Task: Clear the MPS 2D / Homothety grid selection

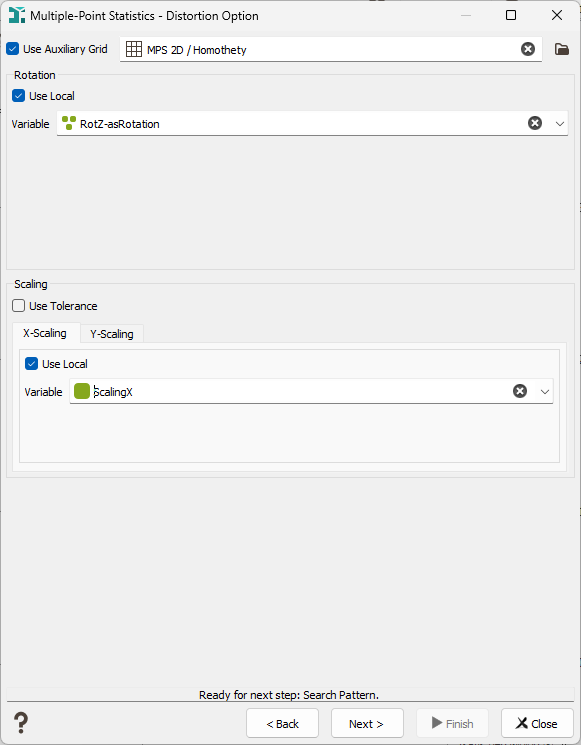Action: tap(528, 49)
